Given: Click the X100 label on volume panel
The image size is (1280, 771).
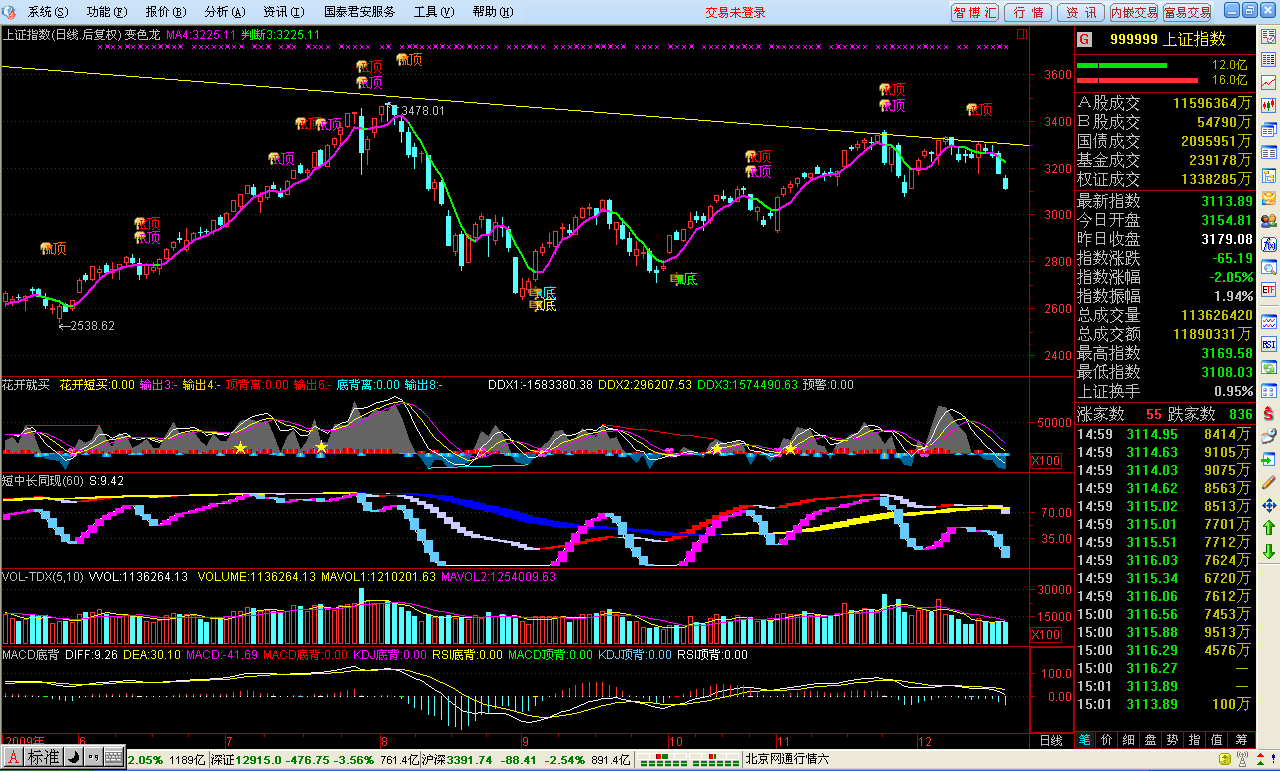Looking at the screenshot, I should tap(1045, 635).
